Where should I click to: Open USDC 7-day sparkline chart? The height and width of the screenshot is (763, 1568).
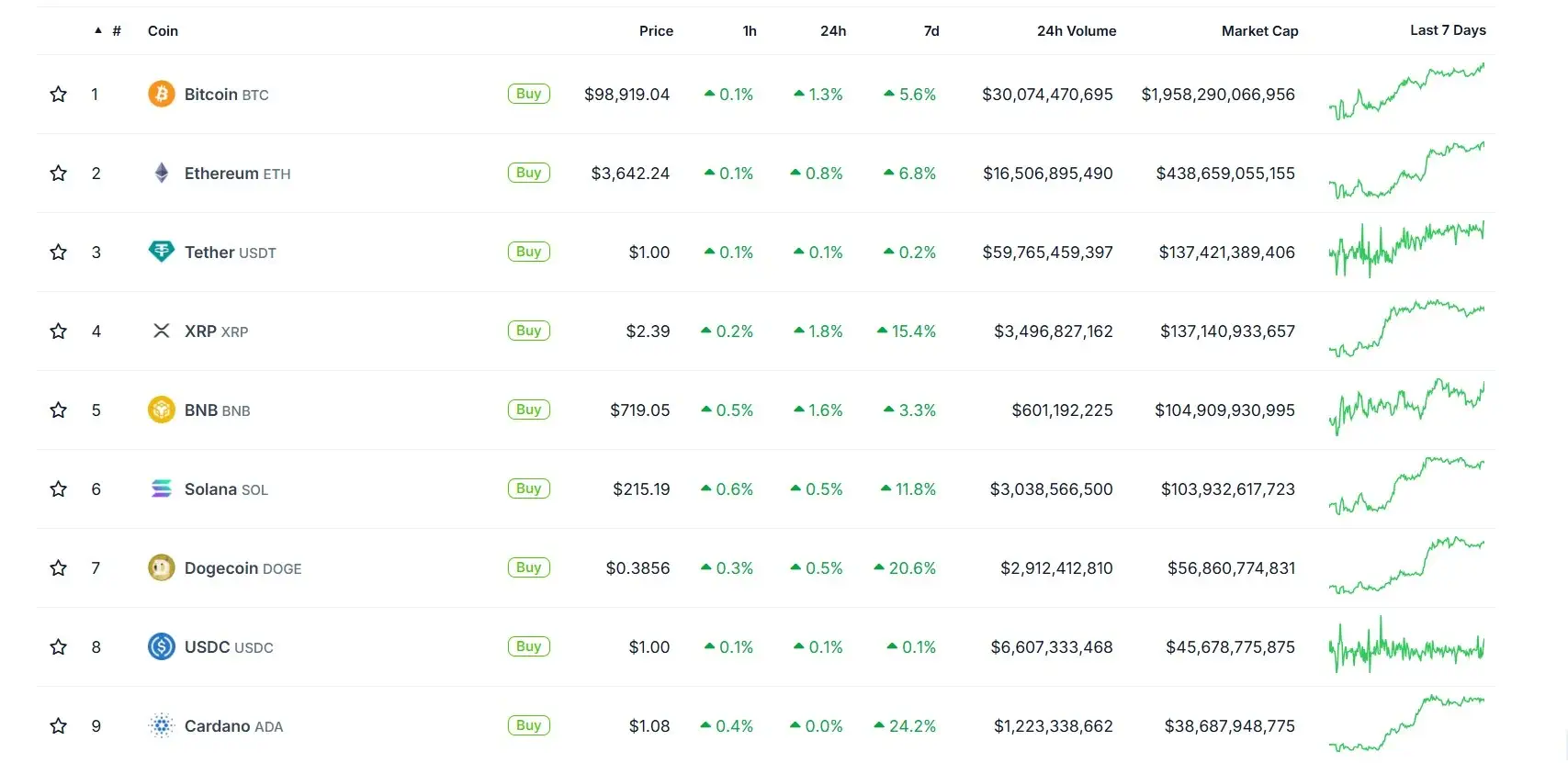click(x=1406, y=645)
